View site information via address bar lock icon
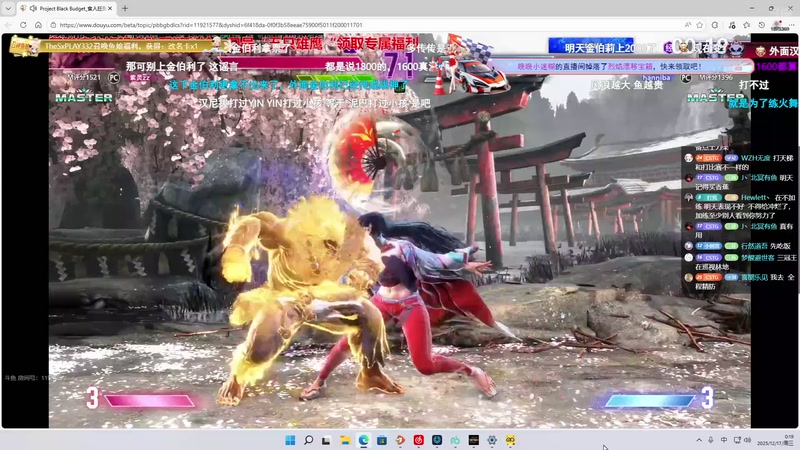This screenshot has height=450, width=800. click(x=53, y=24)
